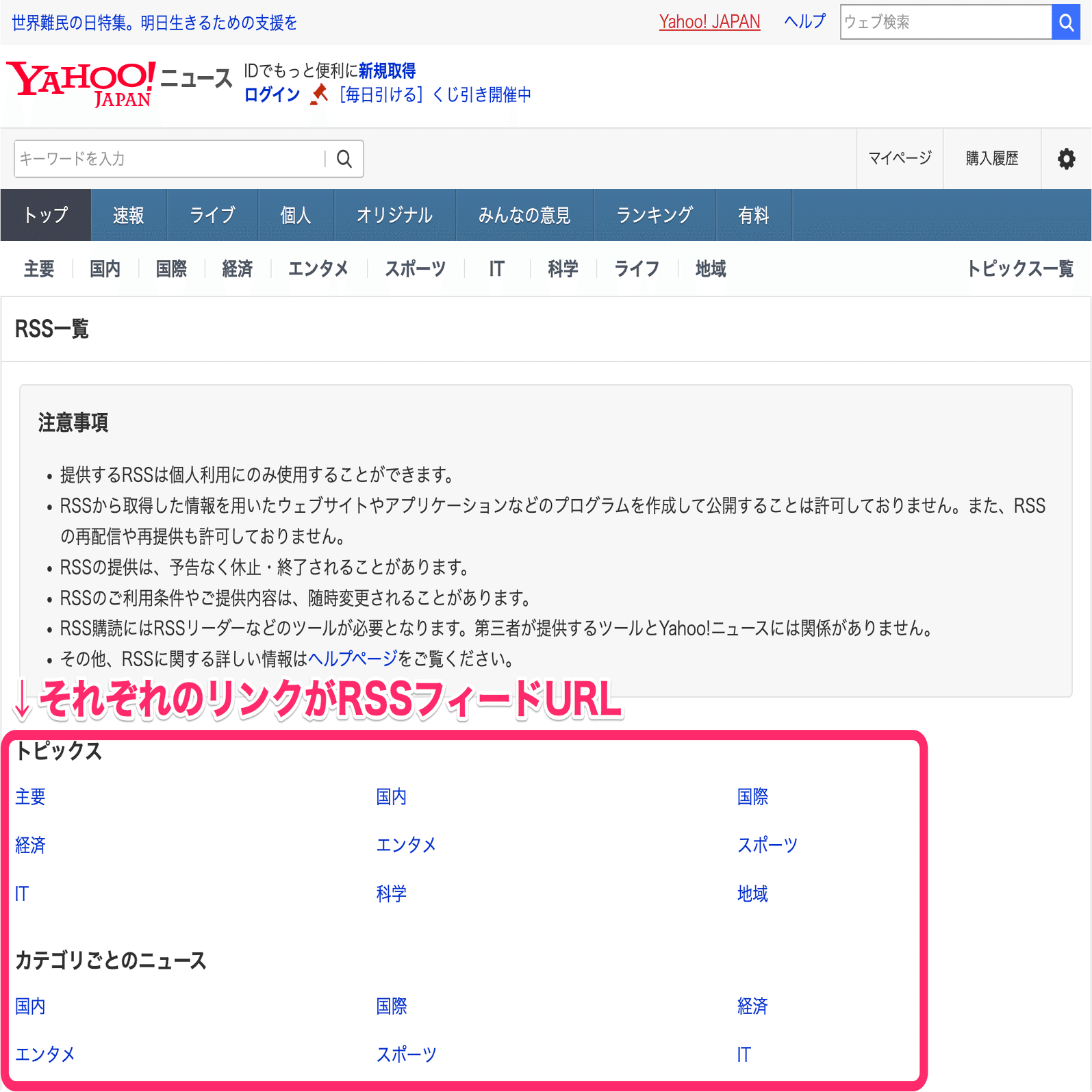Viewport: 1092px width, 1092px height.
Task: Click the トピックス section heading
Action: click(59, 750)
